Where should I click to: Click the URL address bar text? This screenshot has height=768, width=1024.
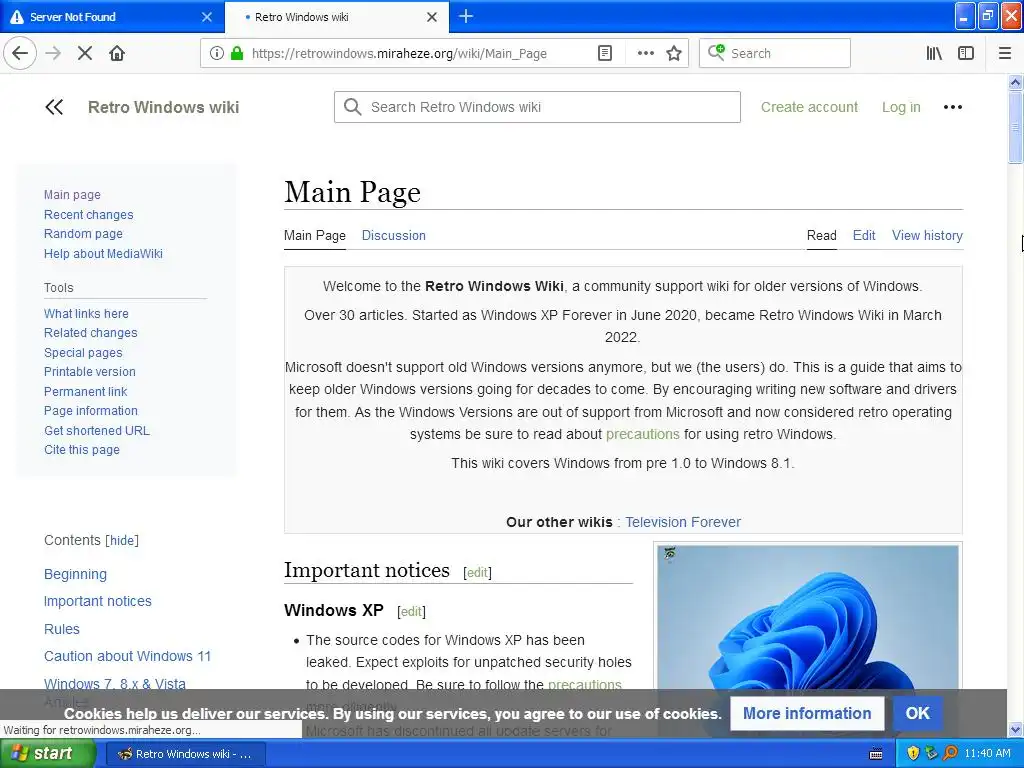tap(399, 54)
